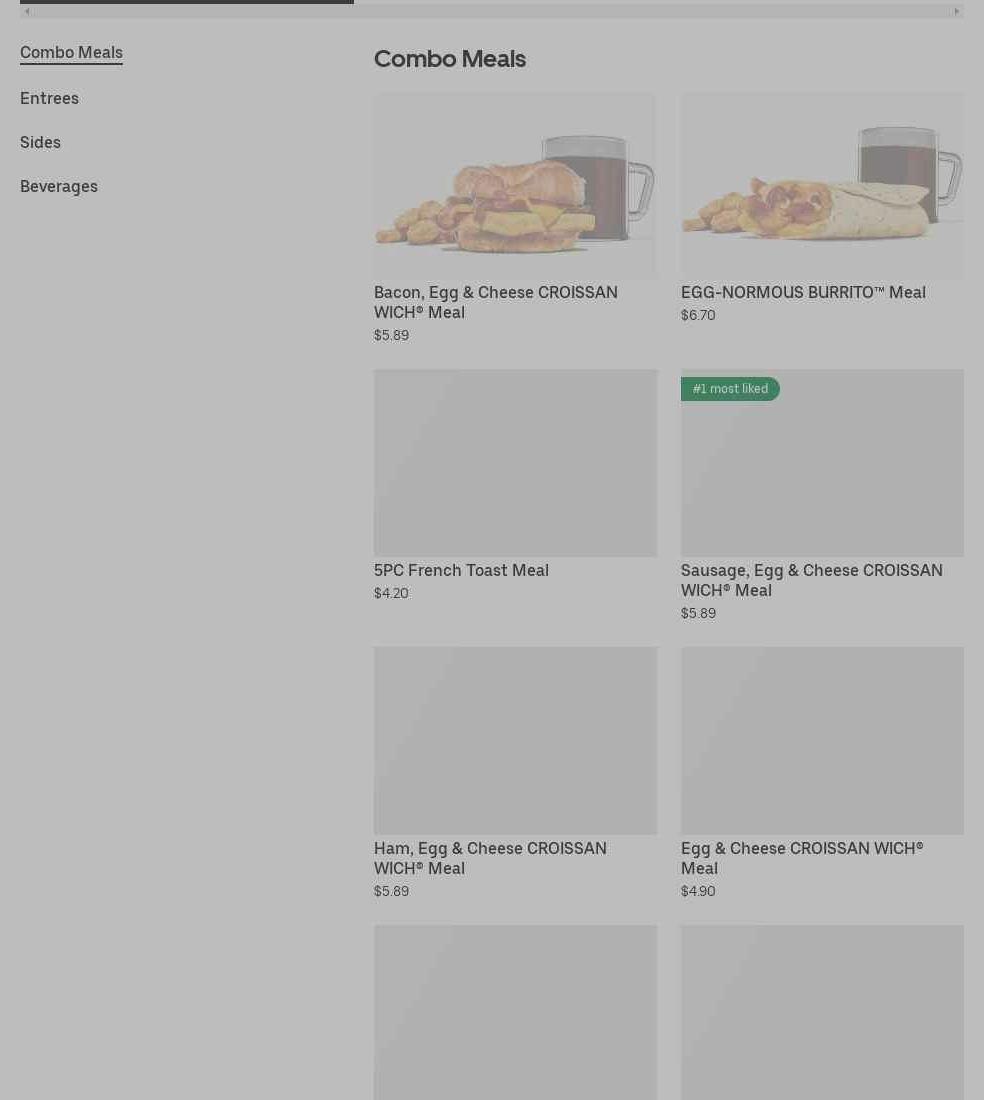Click the EGG-NORMOUS BURRITO Meal name

coord(803,292)
